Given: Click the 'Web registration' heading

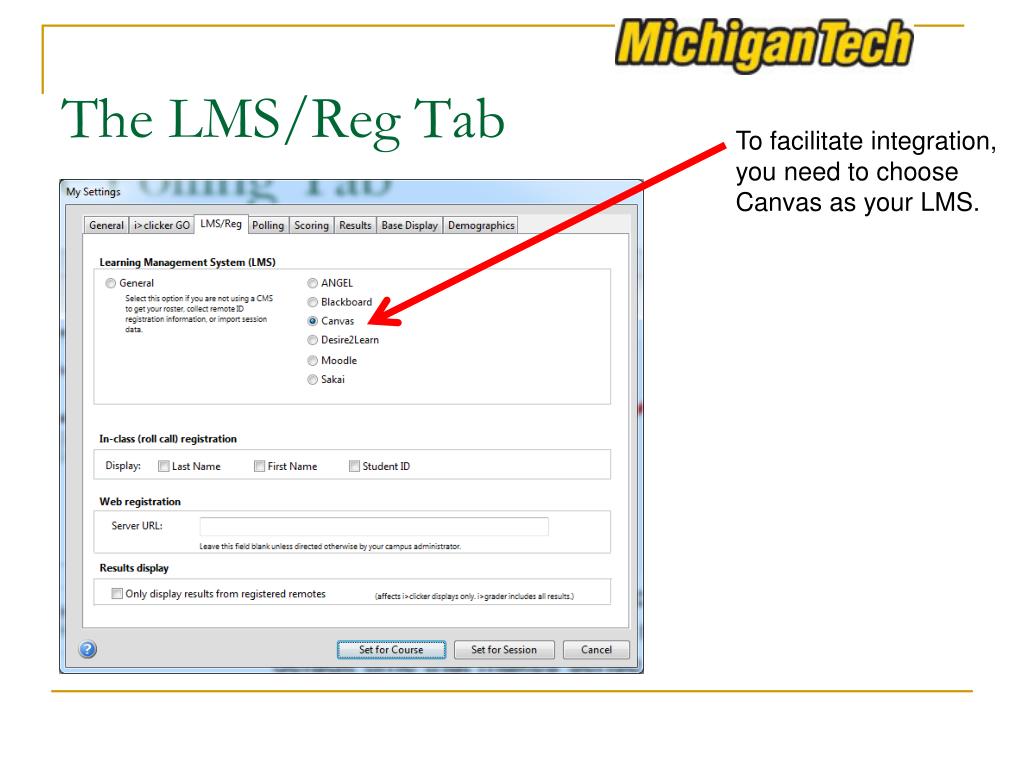Looking at the screenshot, I should (x=140, y=502).
